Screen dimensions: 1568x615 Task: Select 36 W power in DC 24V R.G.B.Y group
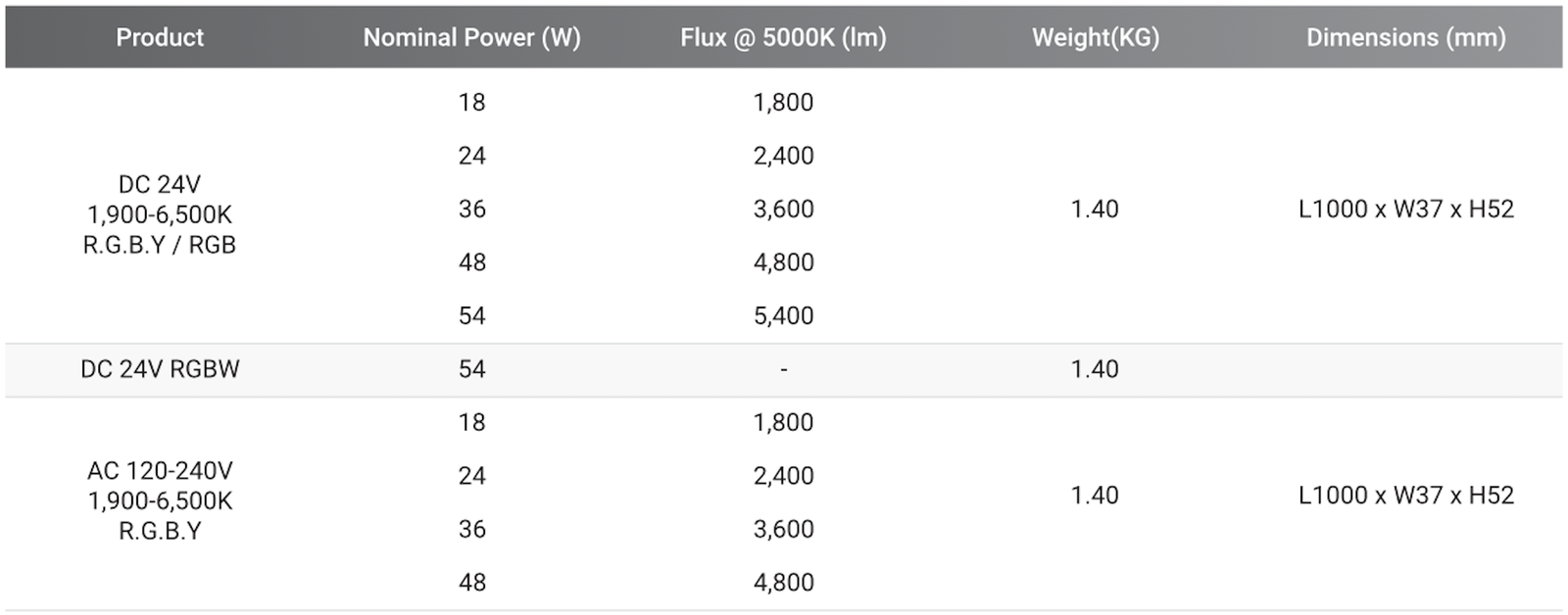(471, 209)
